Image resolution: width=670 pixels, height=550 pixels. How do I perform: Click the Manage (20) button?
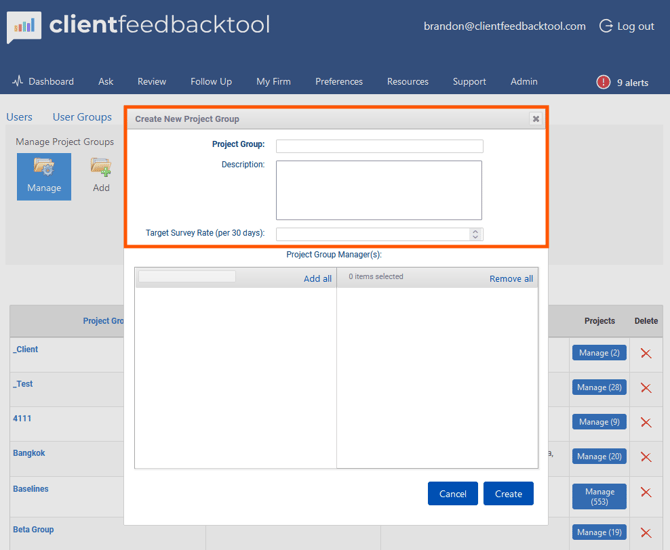click(x=599, y=457)
